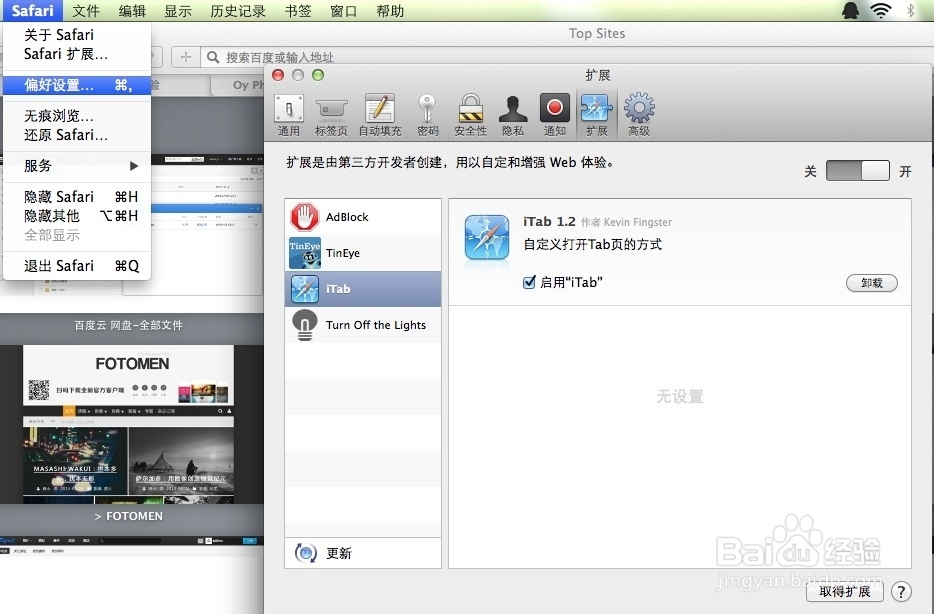Select the 扩展 Extensions preferences pane
934x614 pixels.
596,116
